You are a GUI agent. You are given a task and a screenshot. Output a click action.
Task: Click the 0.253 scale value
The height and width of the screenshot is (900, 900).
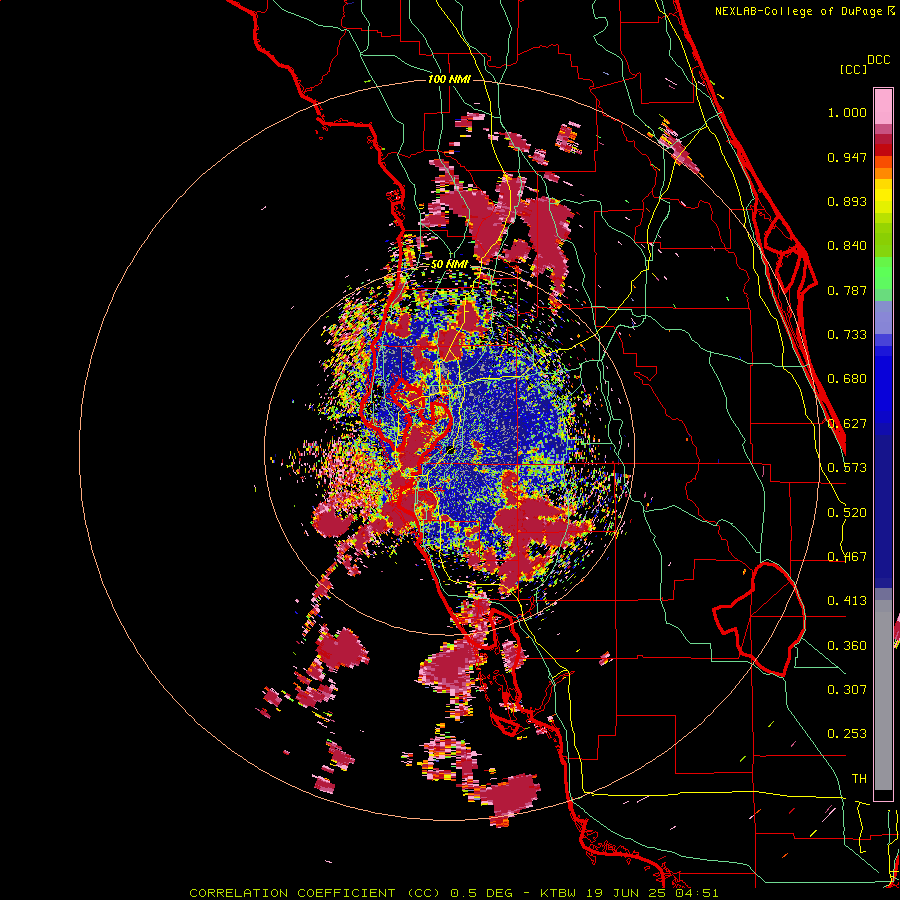point(847,734)
